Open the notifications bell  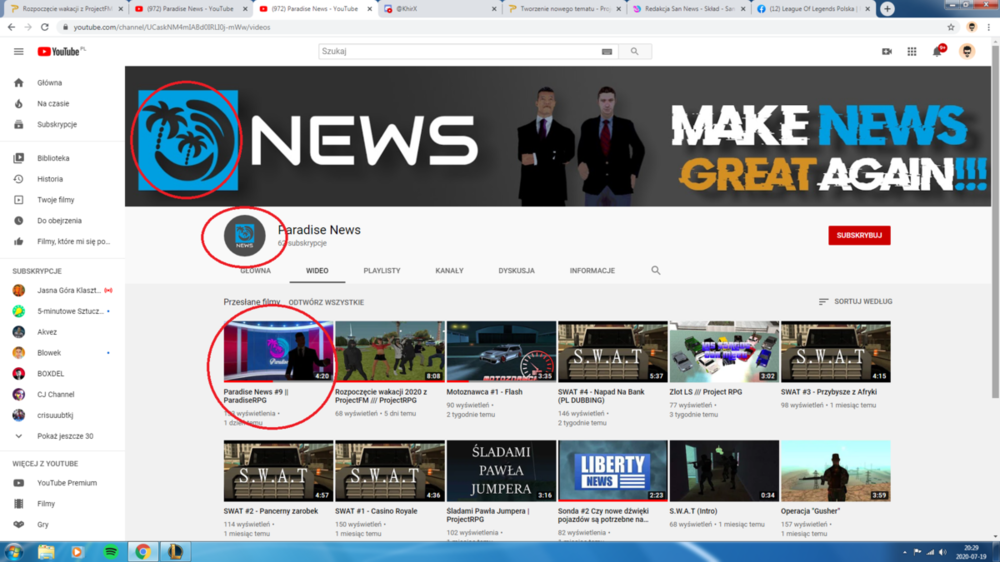[x=938, y=51]
